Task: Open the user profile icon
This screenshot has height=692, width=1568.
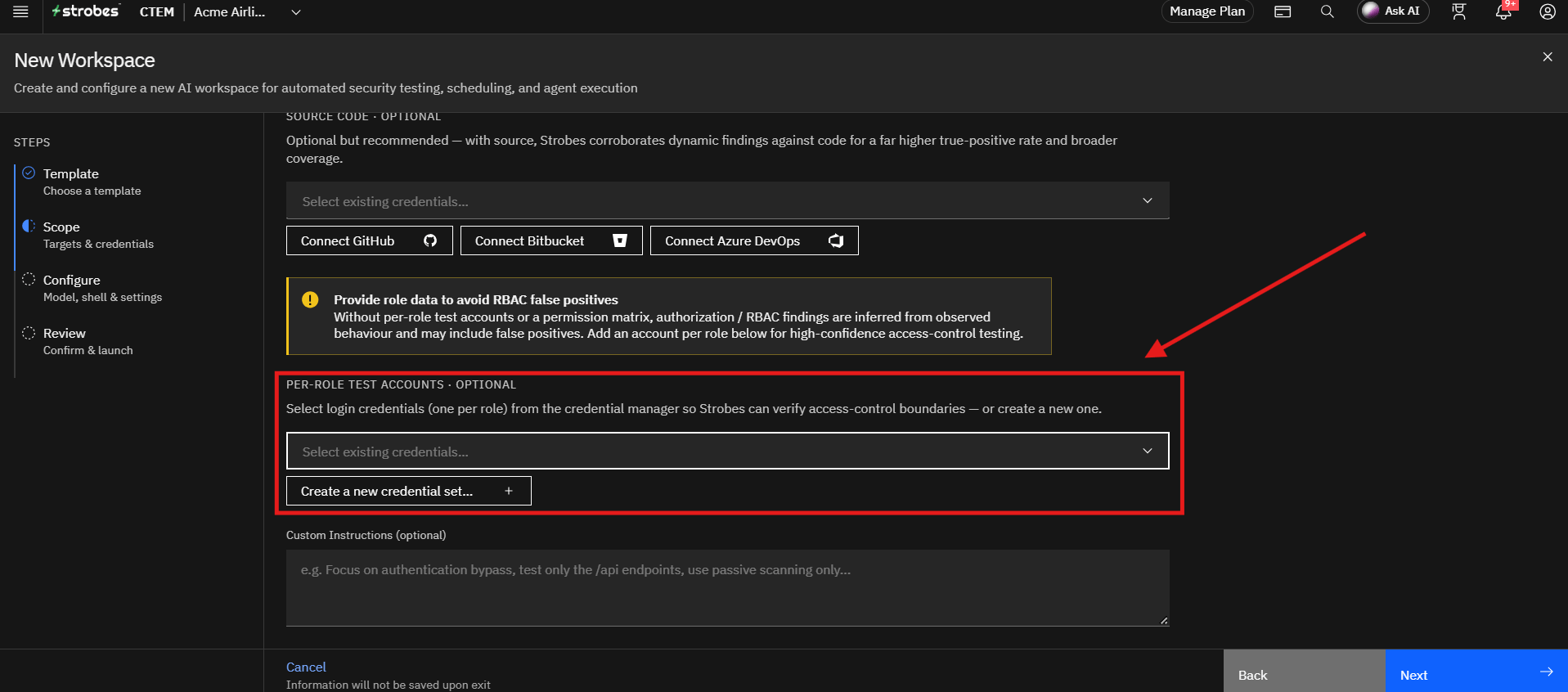Action: click(1548, 11)
